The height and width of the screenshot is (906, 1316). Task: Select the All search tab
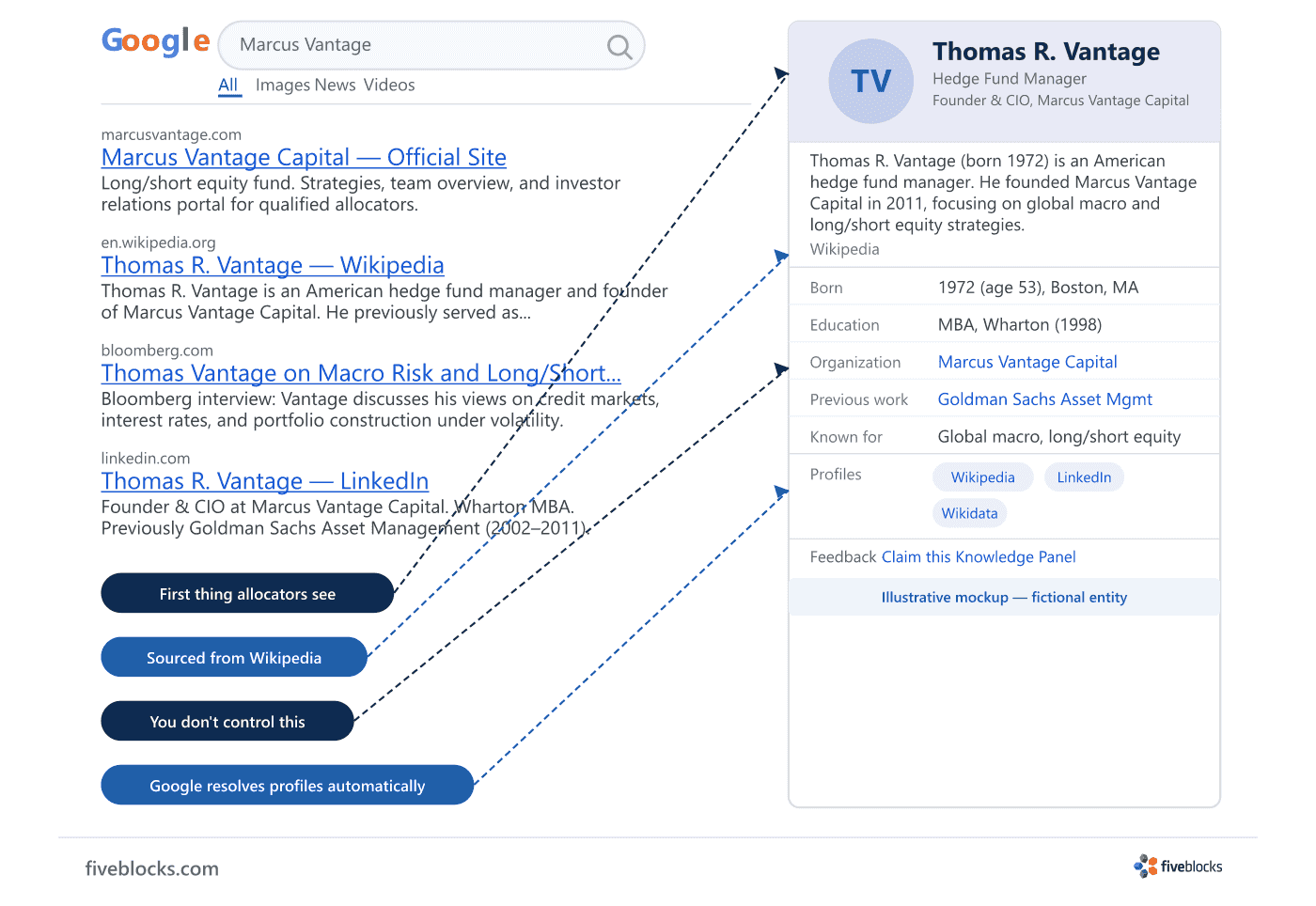tap(228, 85)
